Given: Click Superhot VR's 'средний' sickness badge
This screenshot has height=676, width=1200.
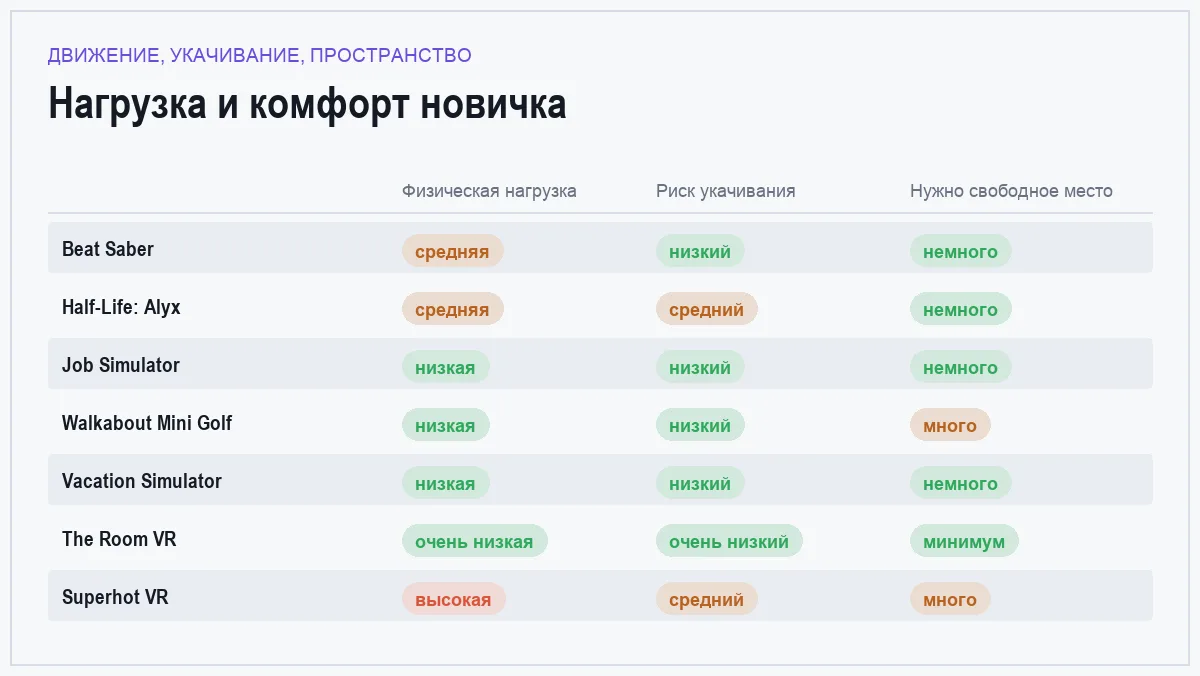Looking at the screenshot, I should 707,599.
